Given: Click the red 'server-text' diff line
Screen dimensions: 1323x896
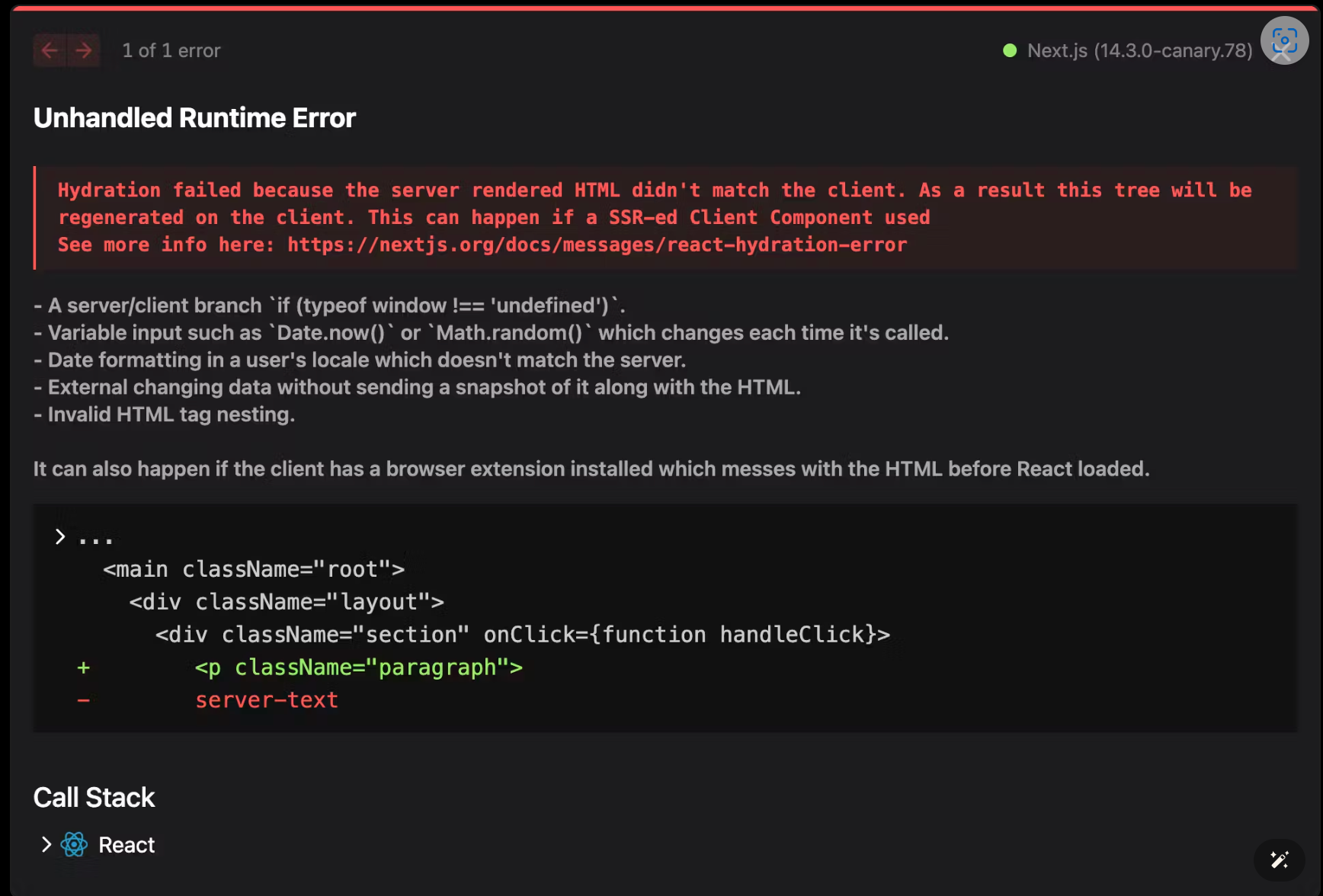Looking at the screenshot, I should click(267, 699).
